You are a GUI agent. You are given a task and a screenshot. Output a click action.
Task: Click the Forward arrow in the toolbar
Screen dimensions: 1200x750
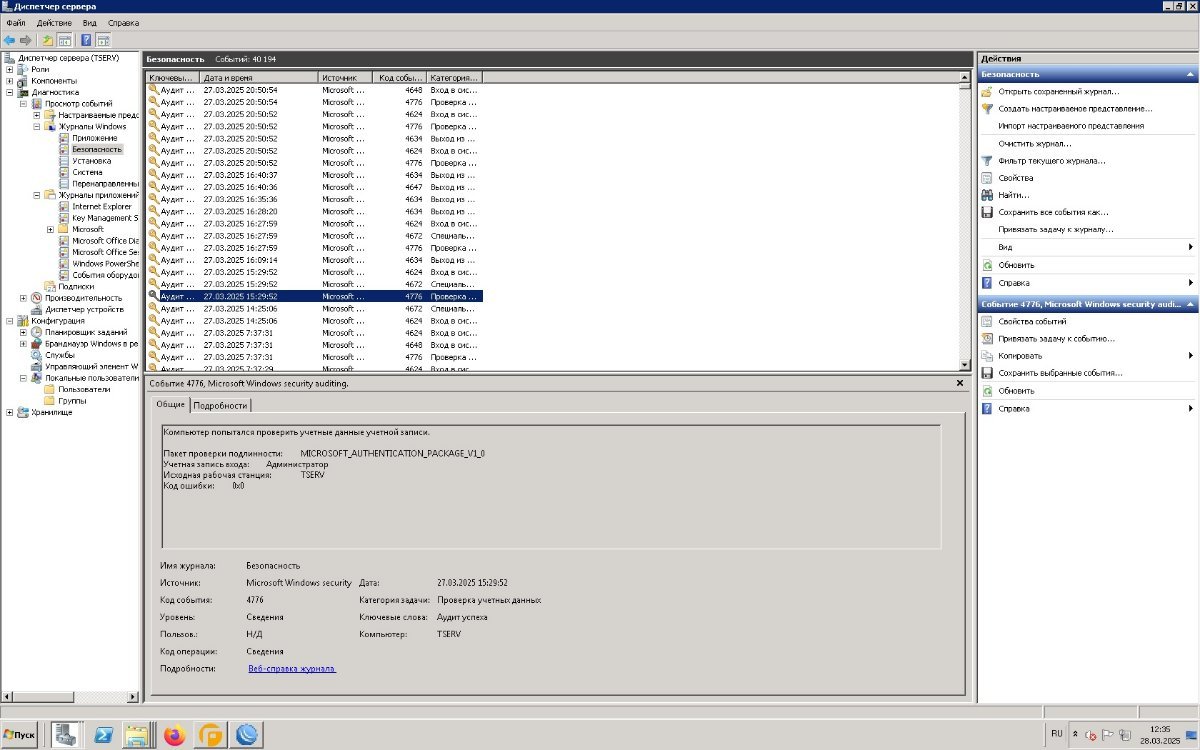pos(24,40)
